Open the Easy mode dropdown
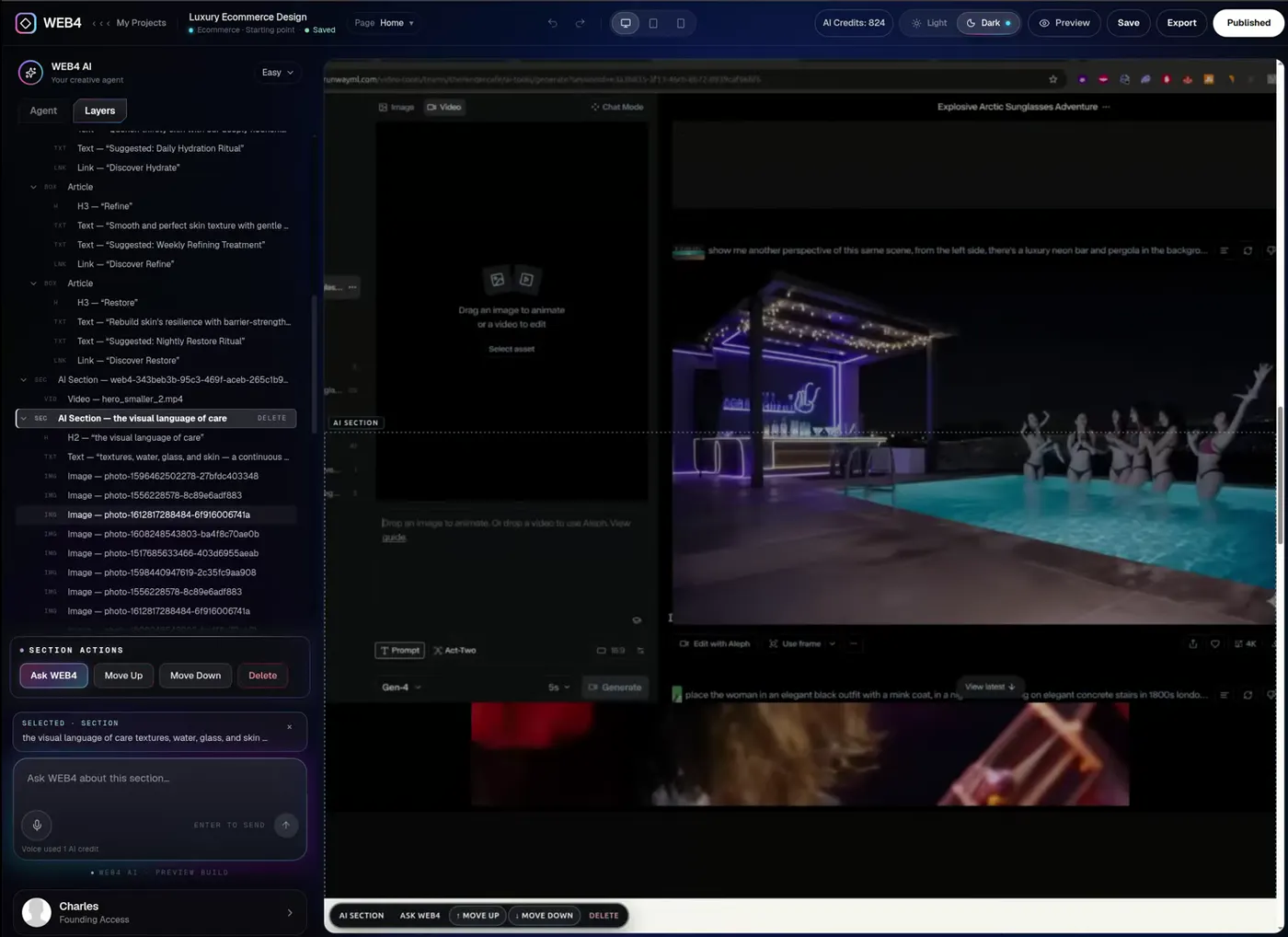Screen dimensions: 1288x937 pyautogui.click(x=278, y=72)
